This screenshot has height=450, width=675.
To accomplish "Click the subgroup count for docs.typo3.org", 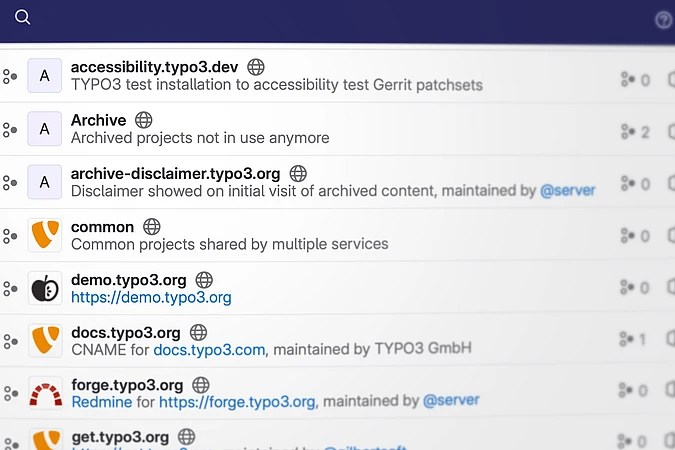I will [635, 339].
